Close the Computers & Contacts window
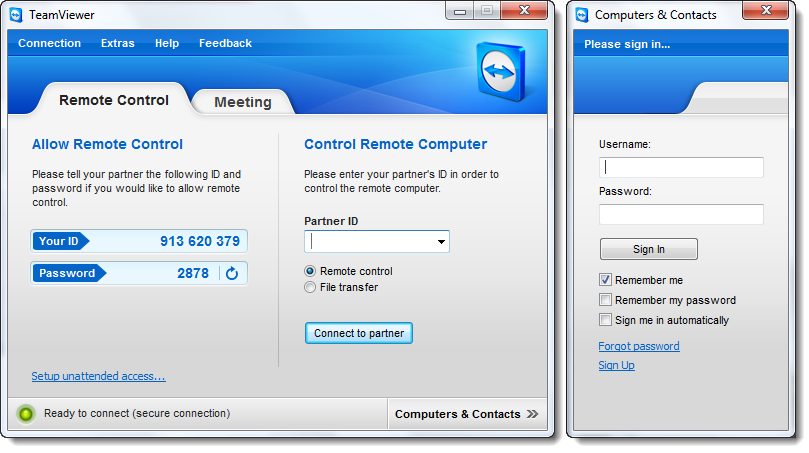 pyautogui.click(x=766, y=10)
